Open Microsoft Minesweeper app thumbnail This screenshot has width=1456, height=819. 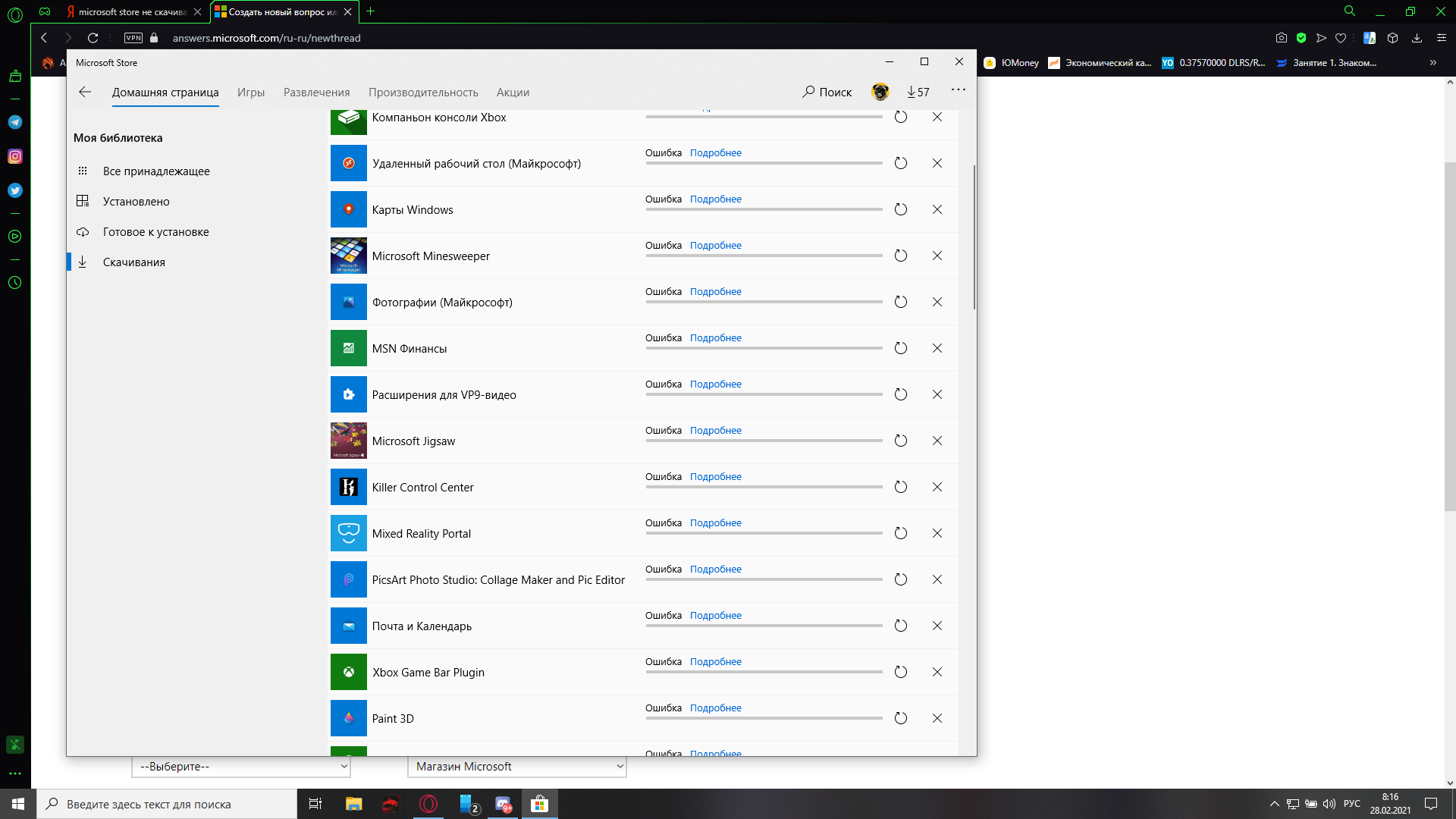click(x=349, y=256)
